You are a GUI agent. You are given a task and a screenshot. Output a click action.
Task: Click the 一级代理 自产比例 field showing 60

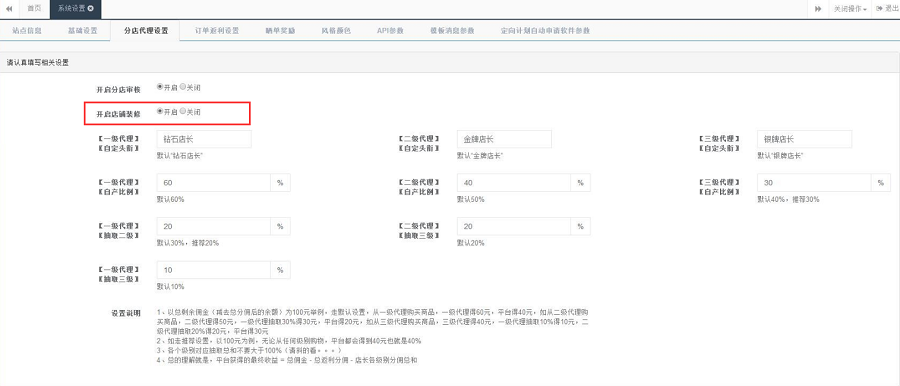[x=214, y=183]
